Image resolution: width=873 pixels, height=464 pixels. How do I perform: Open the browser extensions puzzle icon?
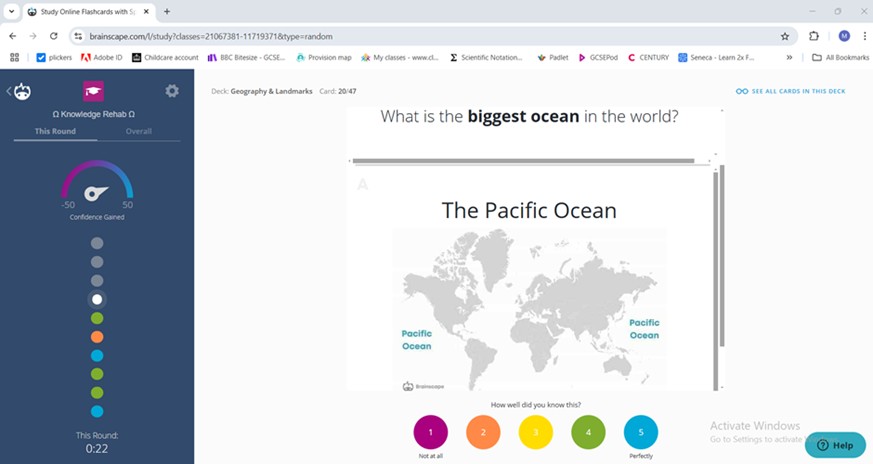[814, 35]
